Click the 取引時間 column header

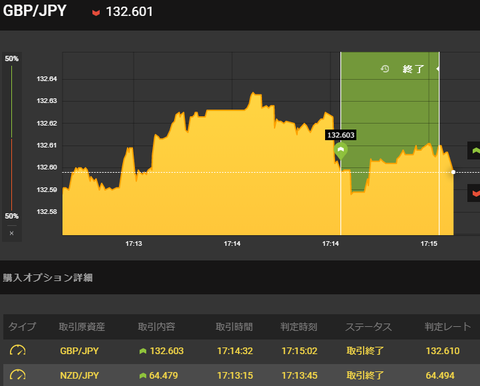click(x=234, y=327)
